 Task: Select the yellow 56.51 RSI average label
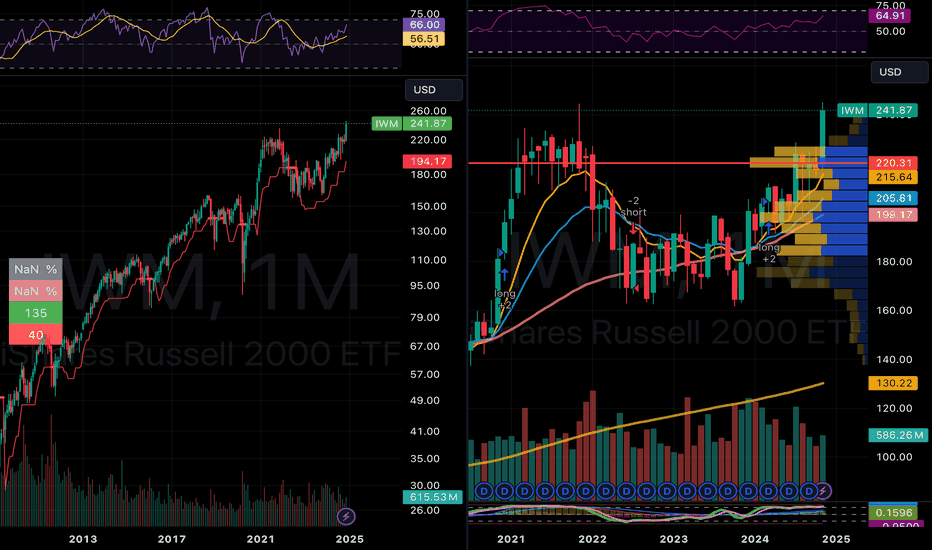pos(424,39)
